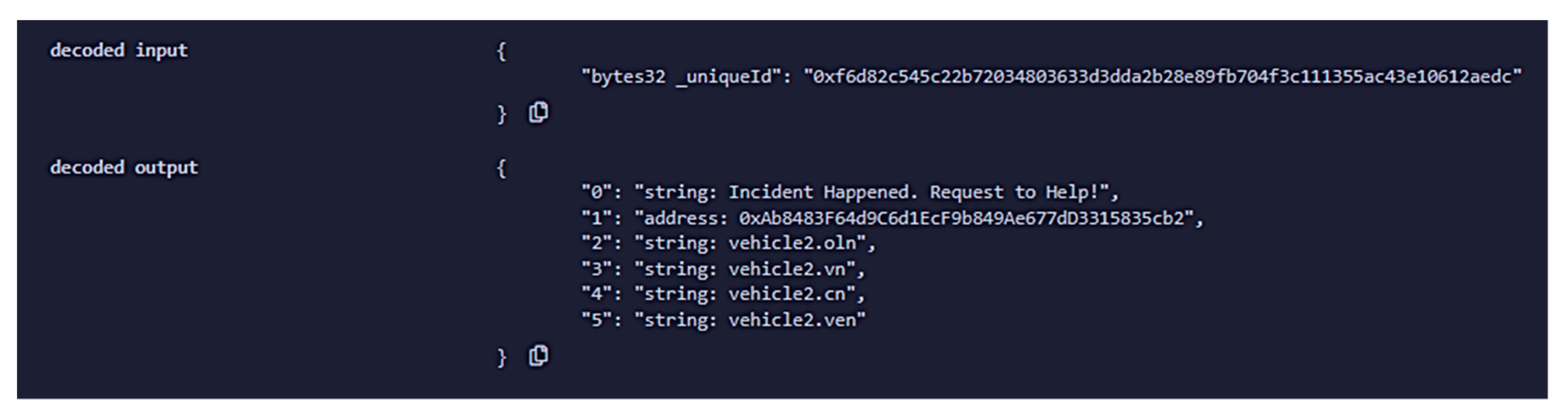
Task: Copy the decoded output value
Action: pyautogui.click(x=538, y=356)
